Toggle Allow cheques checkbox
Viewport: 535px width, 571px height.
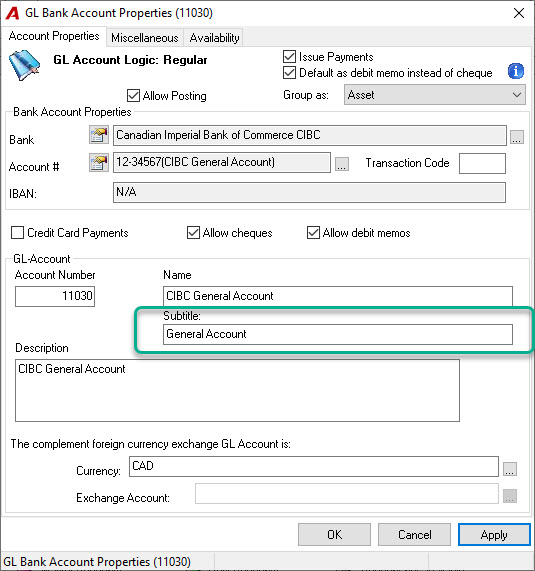pos(193,233)
